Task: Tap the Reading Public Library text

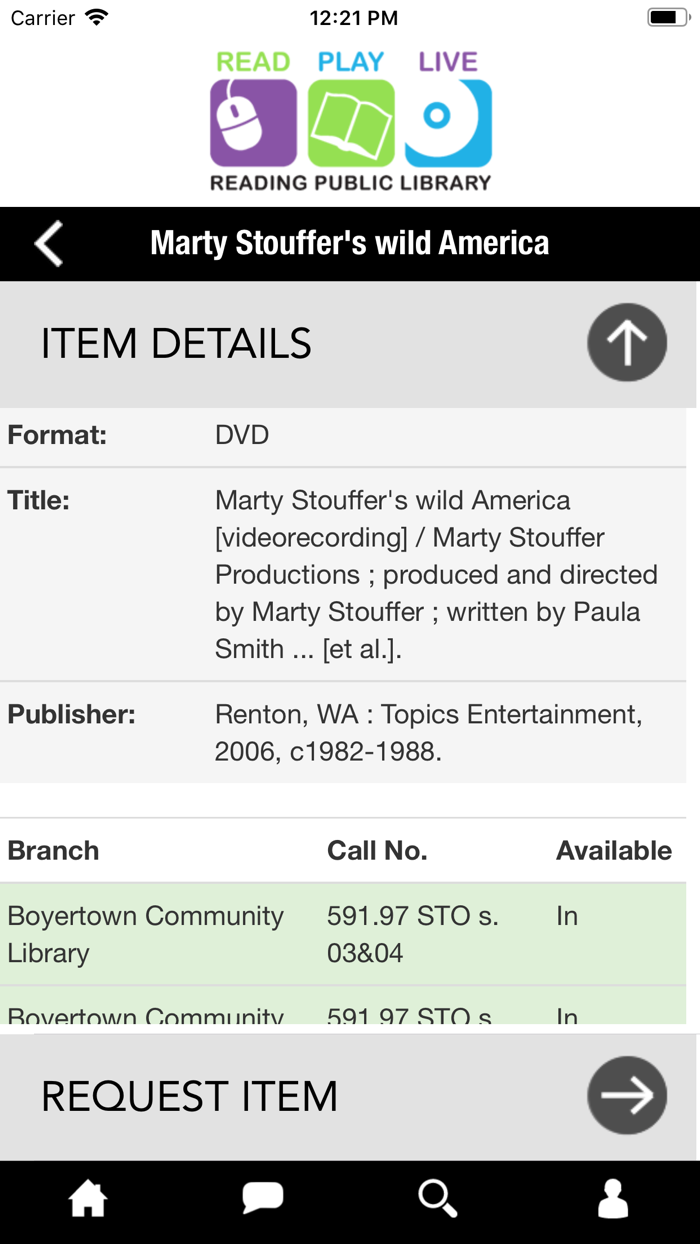Action: coord(350,183)
